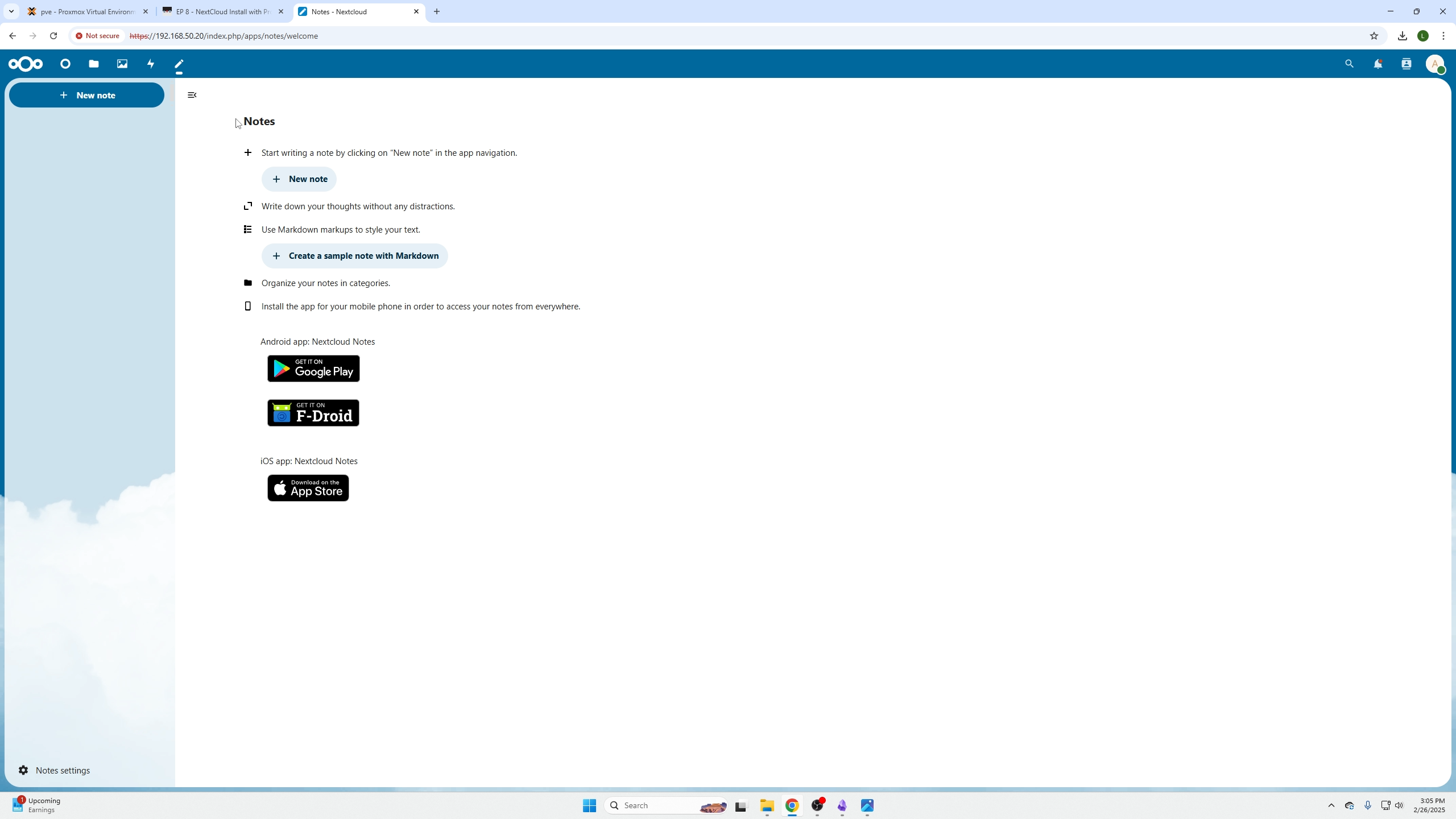The width and height of the screenshot is (1456, 819).
Task: Open the F-Droid badge link
Action: point(313,413)
